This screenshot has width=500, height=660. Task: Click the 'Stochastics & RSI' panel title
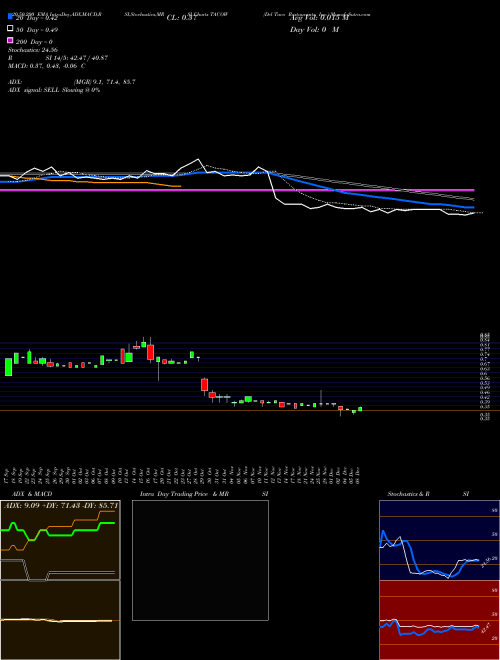428,494
